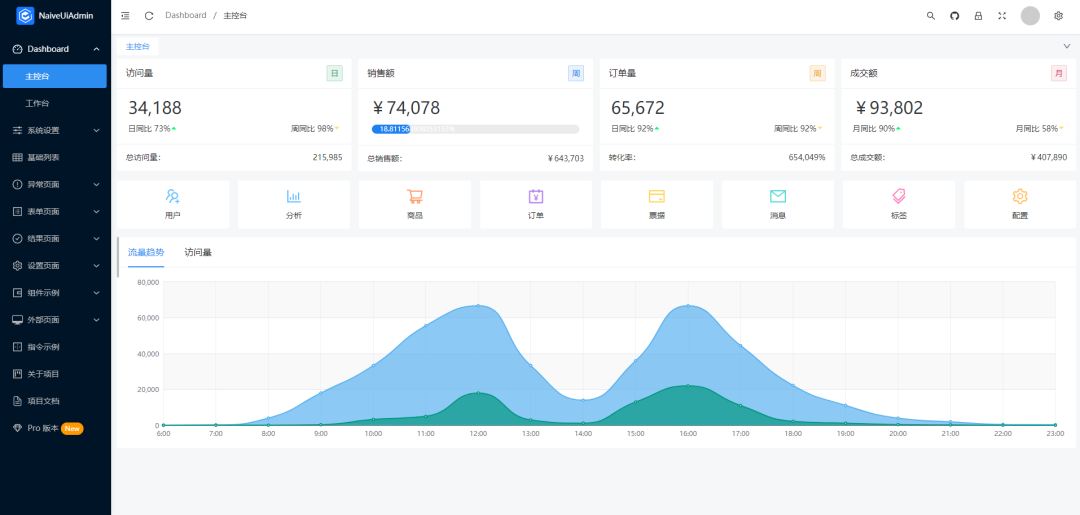Expand the 外部页面 submenu
Viewport: 1080px width, 515px height.
tap(96, 319)
